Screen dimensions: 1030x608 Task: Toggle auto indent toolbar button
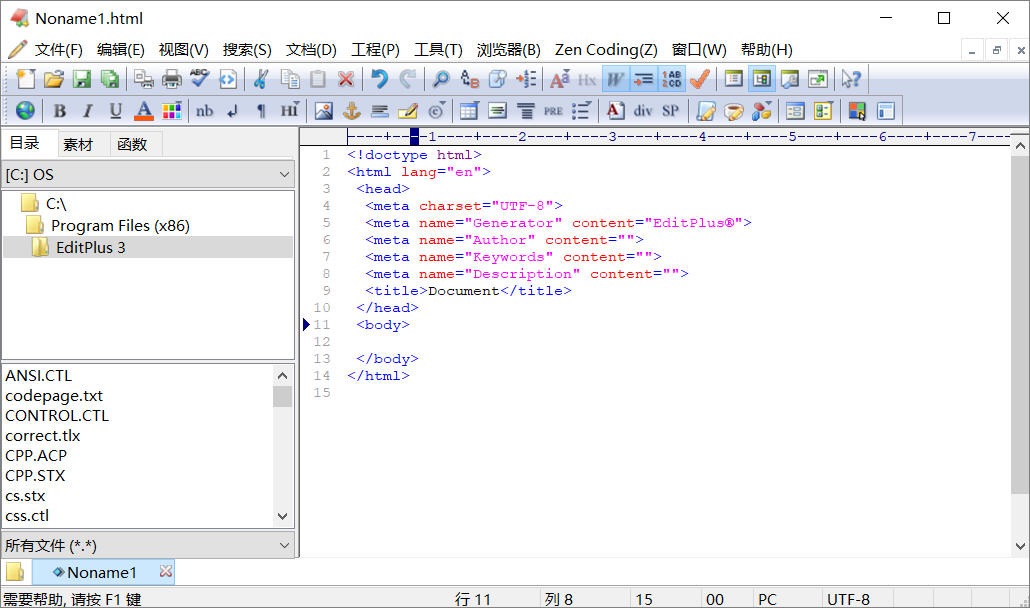(x=643, y=79)
